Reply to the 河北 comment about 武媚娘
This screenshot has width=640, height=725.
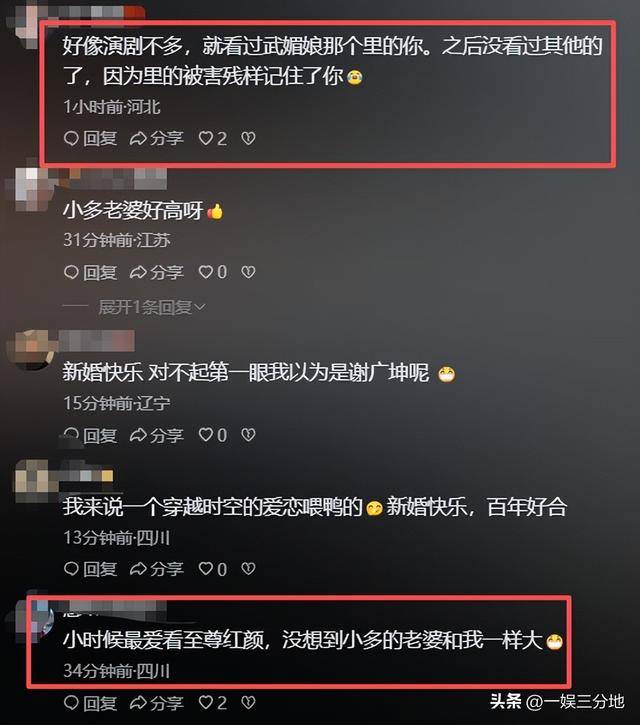[90, 138]
